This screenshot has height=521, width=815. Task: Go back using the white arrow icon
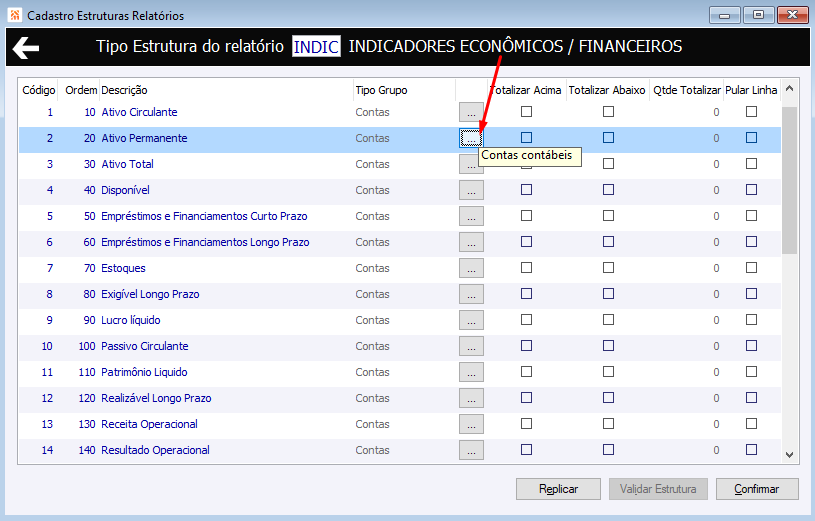coord(26,48)
